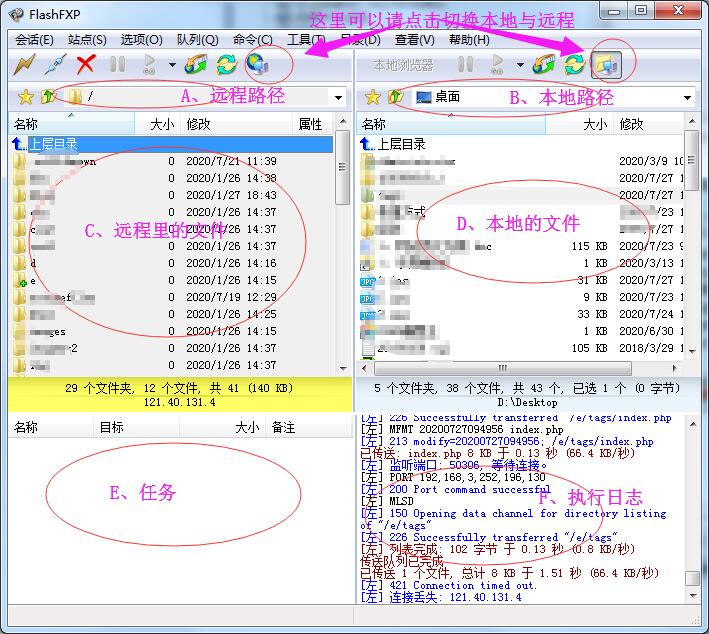Open the 帮助(H) menu
709x634 pixels.
469,40
